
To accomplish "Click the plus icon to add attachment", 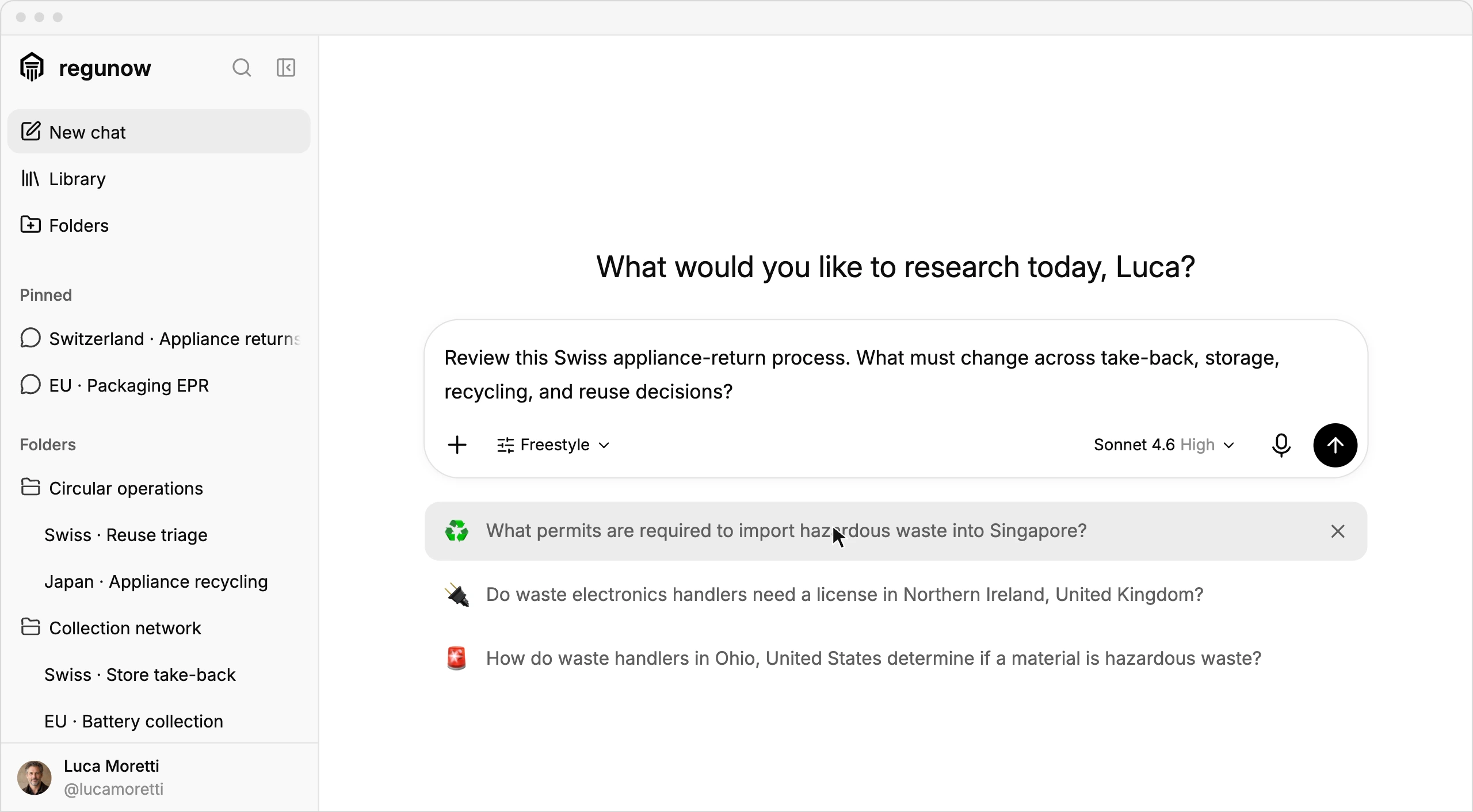I will pyautogui.click(x=457, y=445).
